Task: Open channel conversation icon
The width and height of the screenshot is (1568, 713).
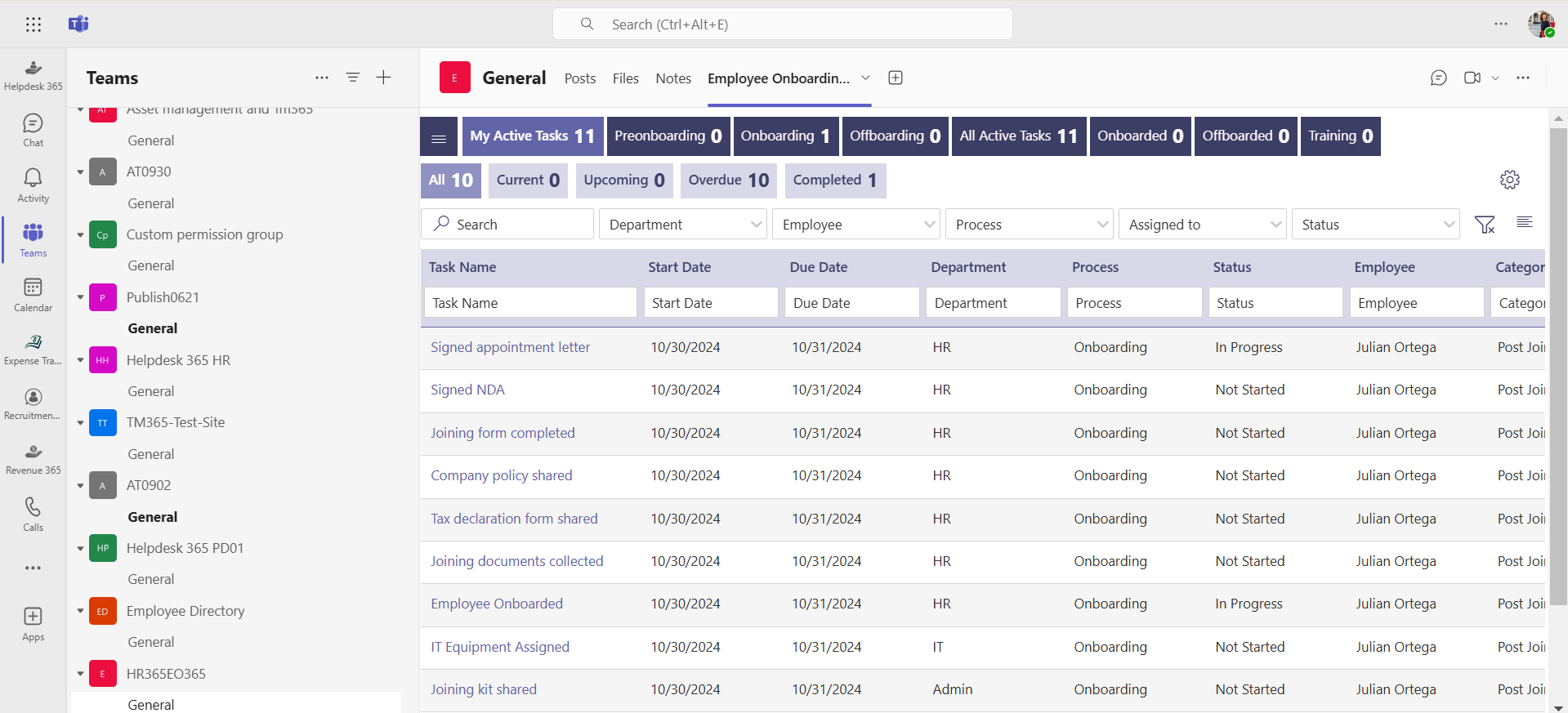Action: [1439, 78]
